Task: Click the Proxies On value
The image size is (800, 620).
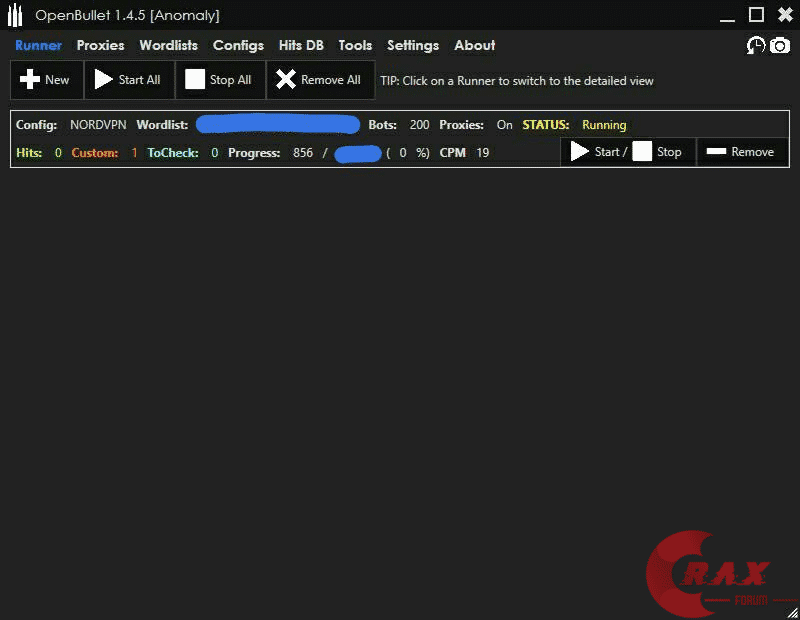Action: [x=505, y=125]
